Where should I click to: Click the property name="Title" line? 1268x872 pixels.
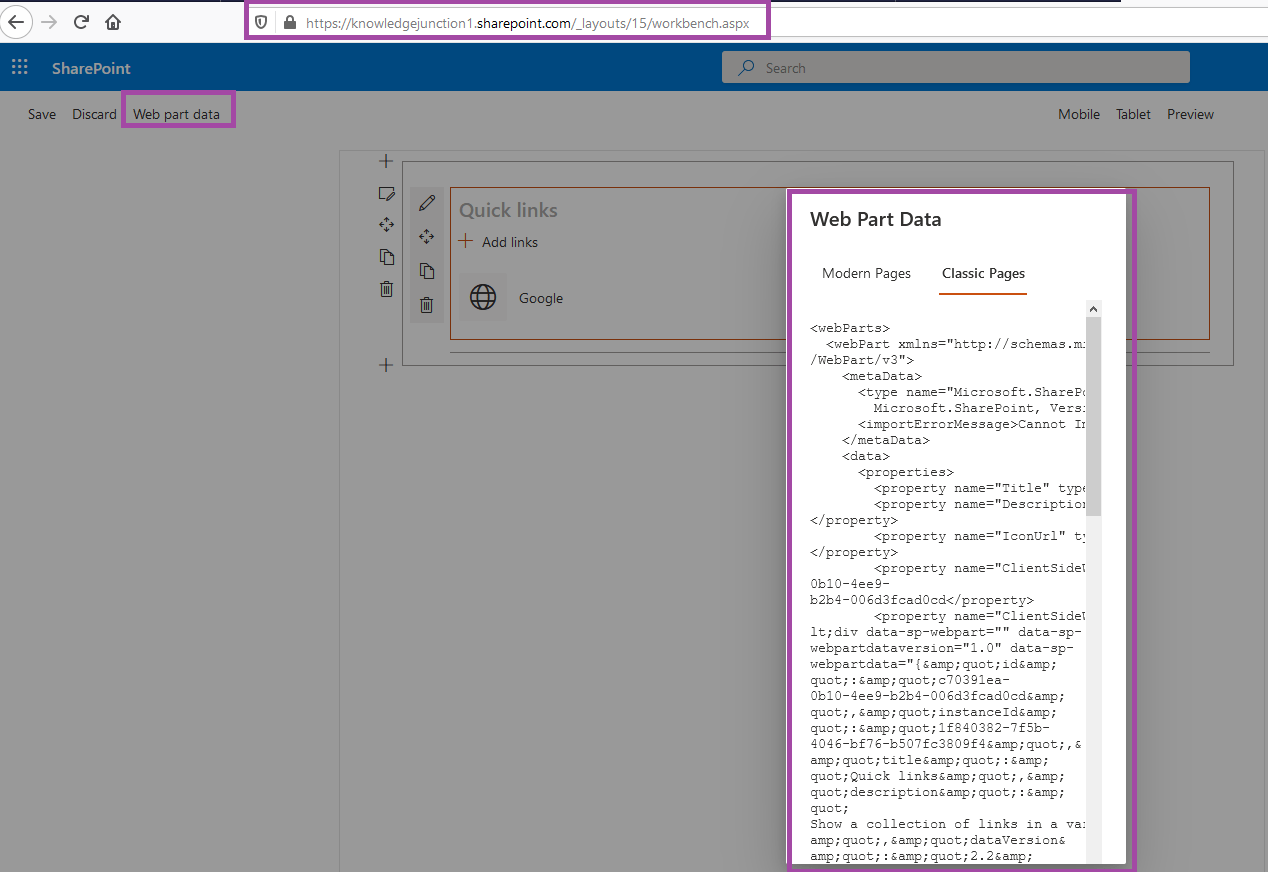(979, 488)
